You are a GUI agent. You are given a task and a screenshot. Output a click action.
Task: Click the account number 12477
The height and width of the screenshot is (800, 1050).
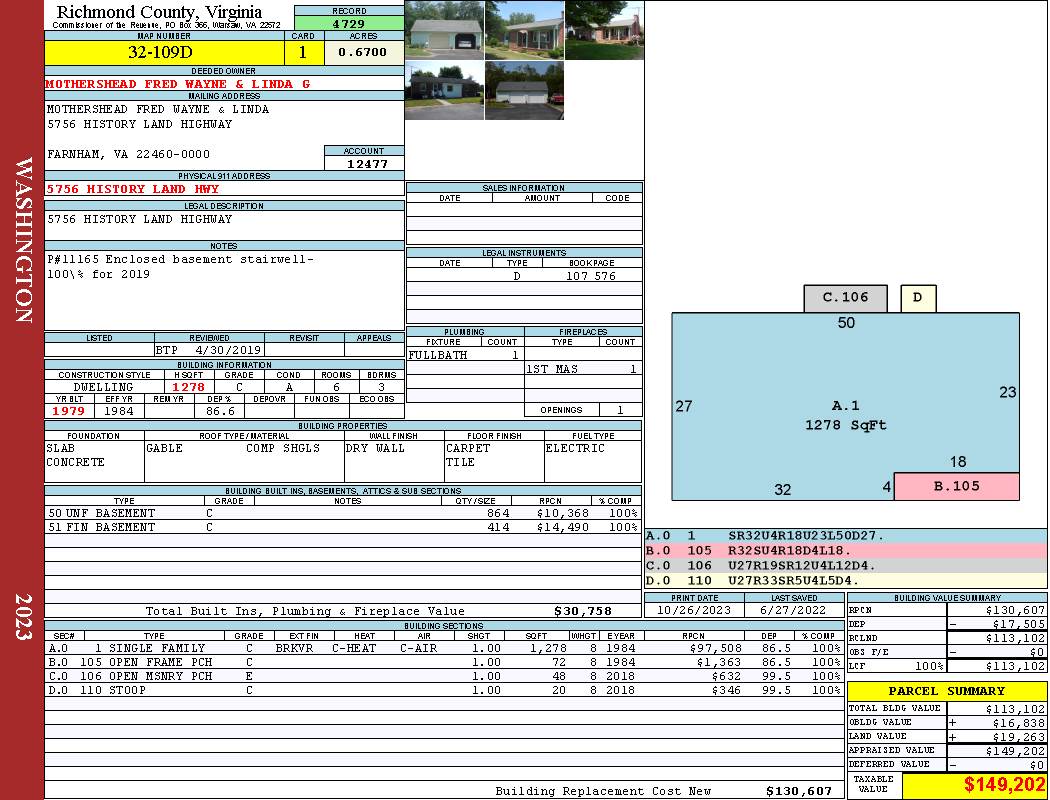pos(364,163)
